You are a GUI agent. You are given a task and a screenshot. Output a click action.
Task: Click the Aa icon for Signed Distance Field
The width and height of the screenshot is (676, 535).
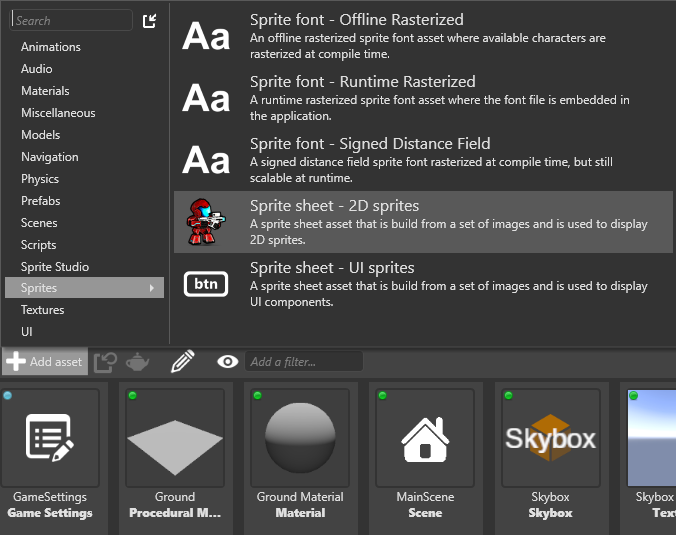point(207,160)
